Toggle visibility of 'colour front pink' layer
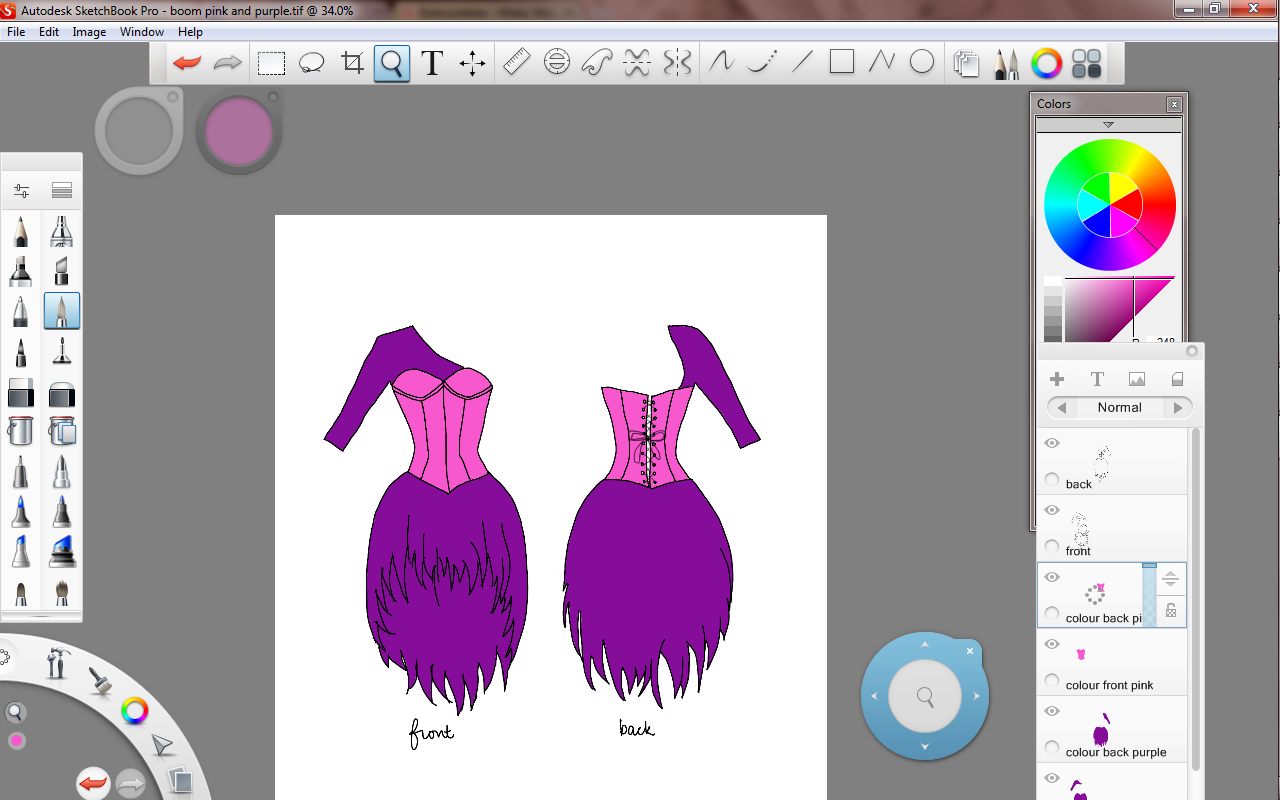This screenshot has width=1280, height=800. tap(1052, 644)
